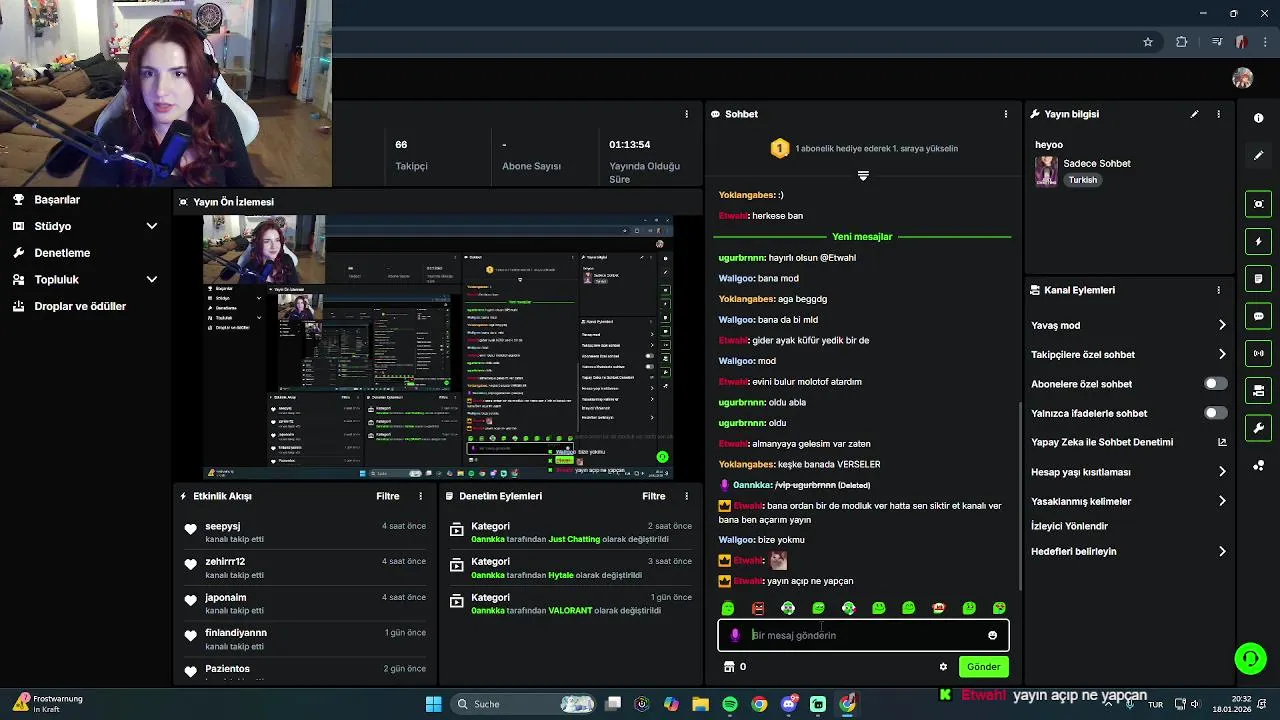Expand Yavaş mod options arrow
This screenshot has height=720, width=1280.
click(1222, 325)
